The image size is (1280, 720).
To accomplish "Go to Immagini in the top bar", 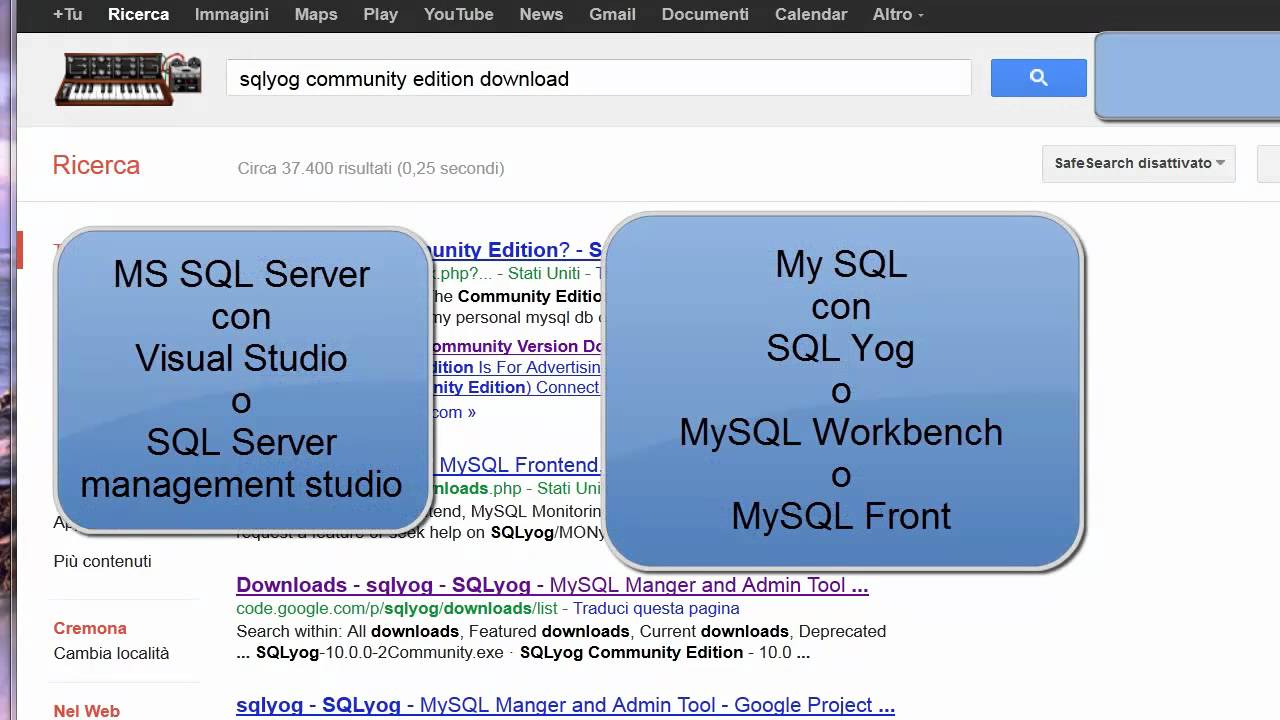I will click(x=231, y=14).
